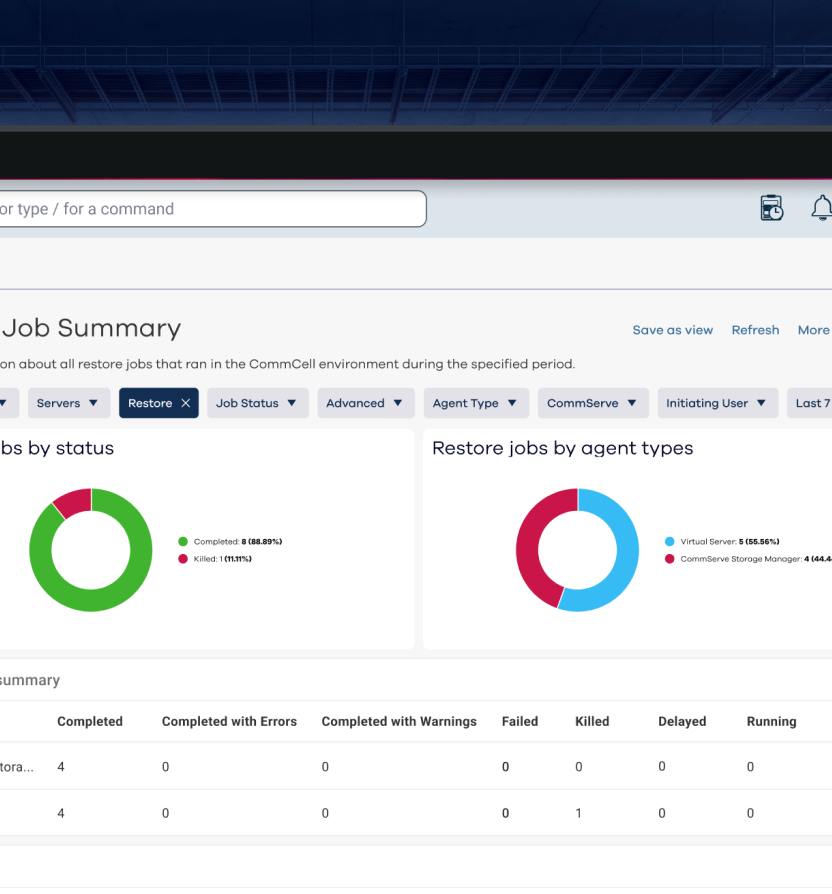
Task: Remove the Restore filter using its X
Action: click(185, 403)
